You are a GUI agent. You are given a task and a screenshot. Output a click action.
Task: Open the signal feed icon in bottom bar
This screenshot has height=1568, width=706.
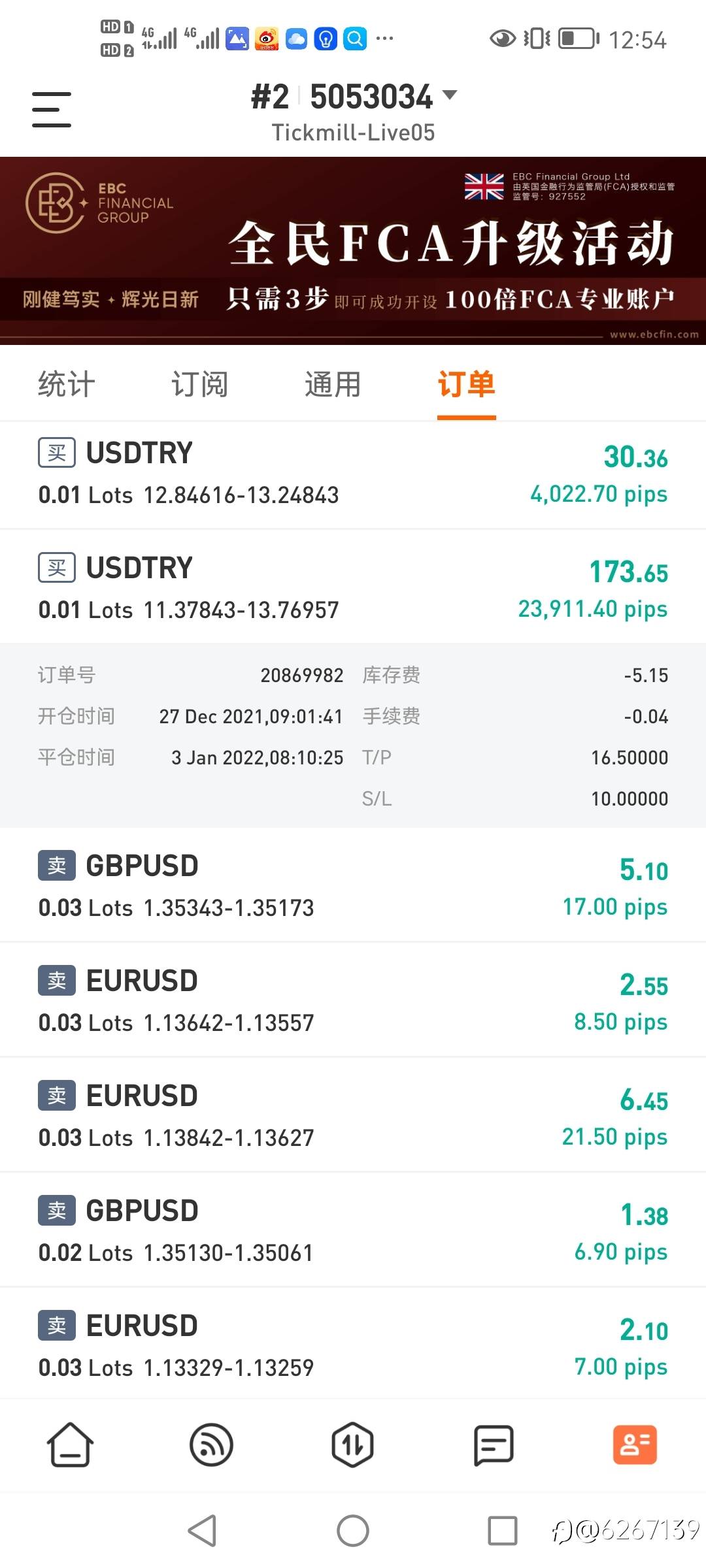211,1445
